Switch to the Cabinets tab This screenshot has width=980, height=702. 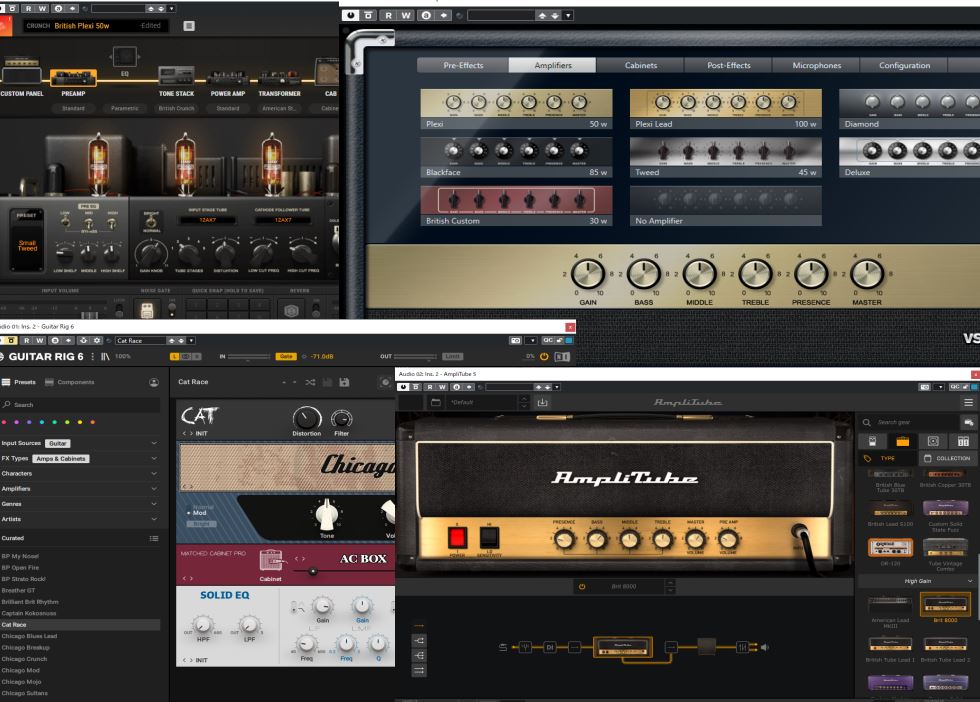click(641, 65)
